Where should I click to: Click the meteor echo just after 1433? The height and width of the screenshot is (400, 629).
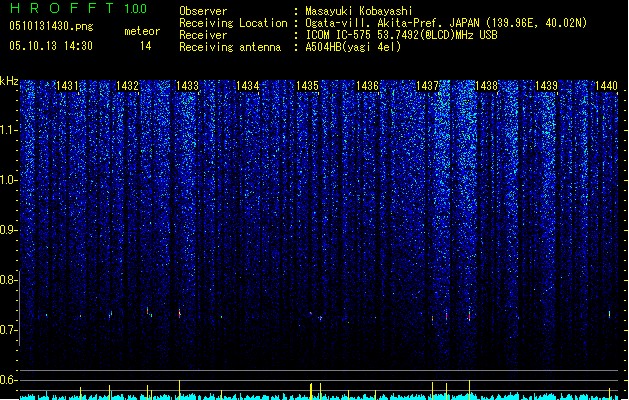coord(179,313)
